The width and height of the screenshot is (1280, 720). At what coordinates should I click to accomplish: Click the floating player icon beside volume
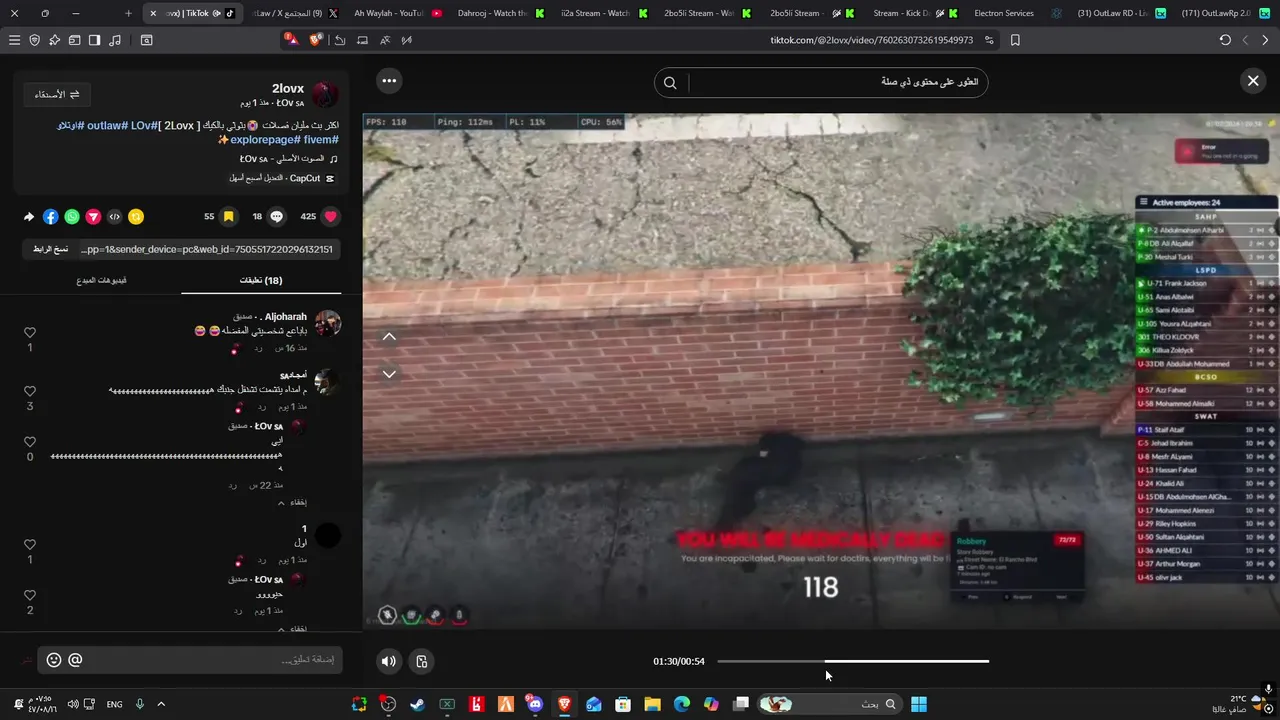click(422, 661)
